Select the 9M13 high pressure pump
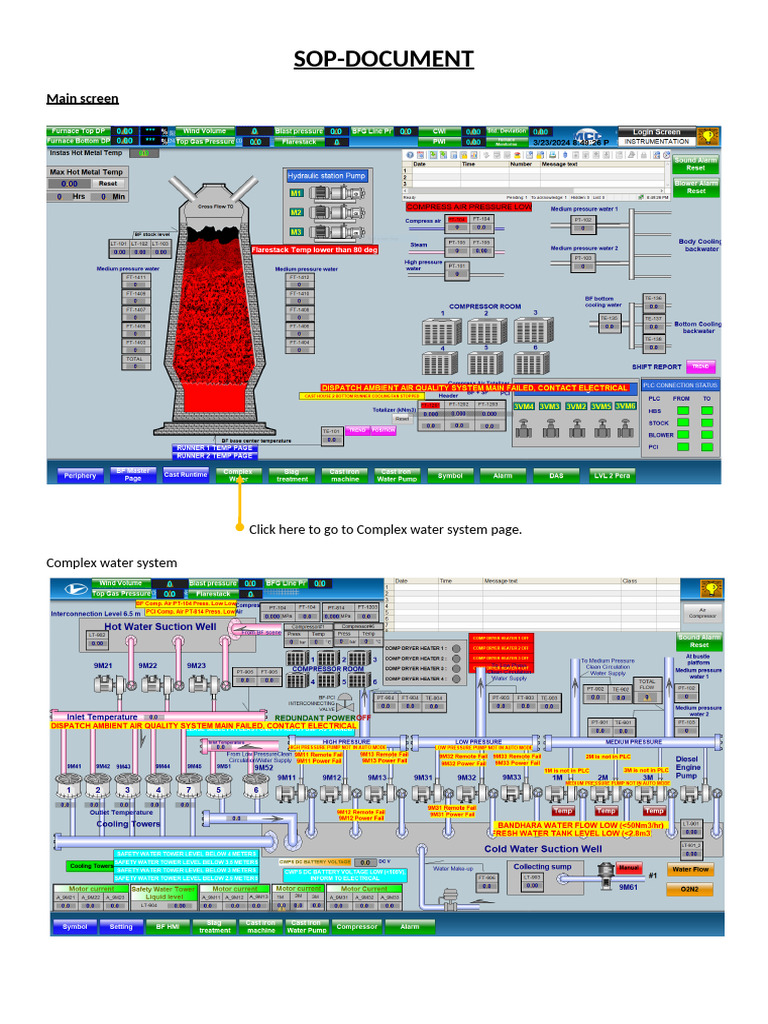The width and height of the screenshot is (768, 1024). 387,793
